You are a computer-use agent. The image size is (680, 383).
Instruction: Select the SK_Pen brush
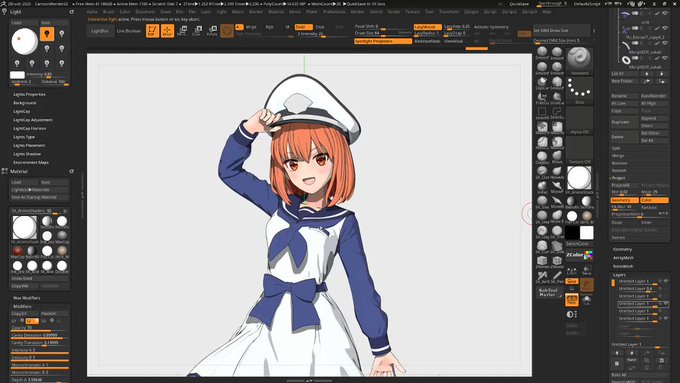pyautogui.click(x=557, y=276)
